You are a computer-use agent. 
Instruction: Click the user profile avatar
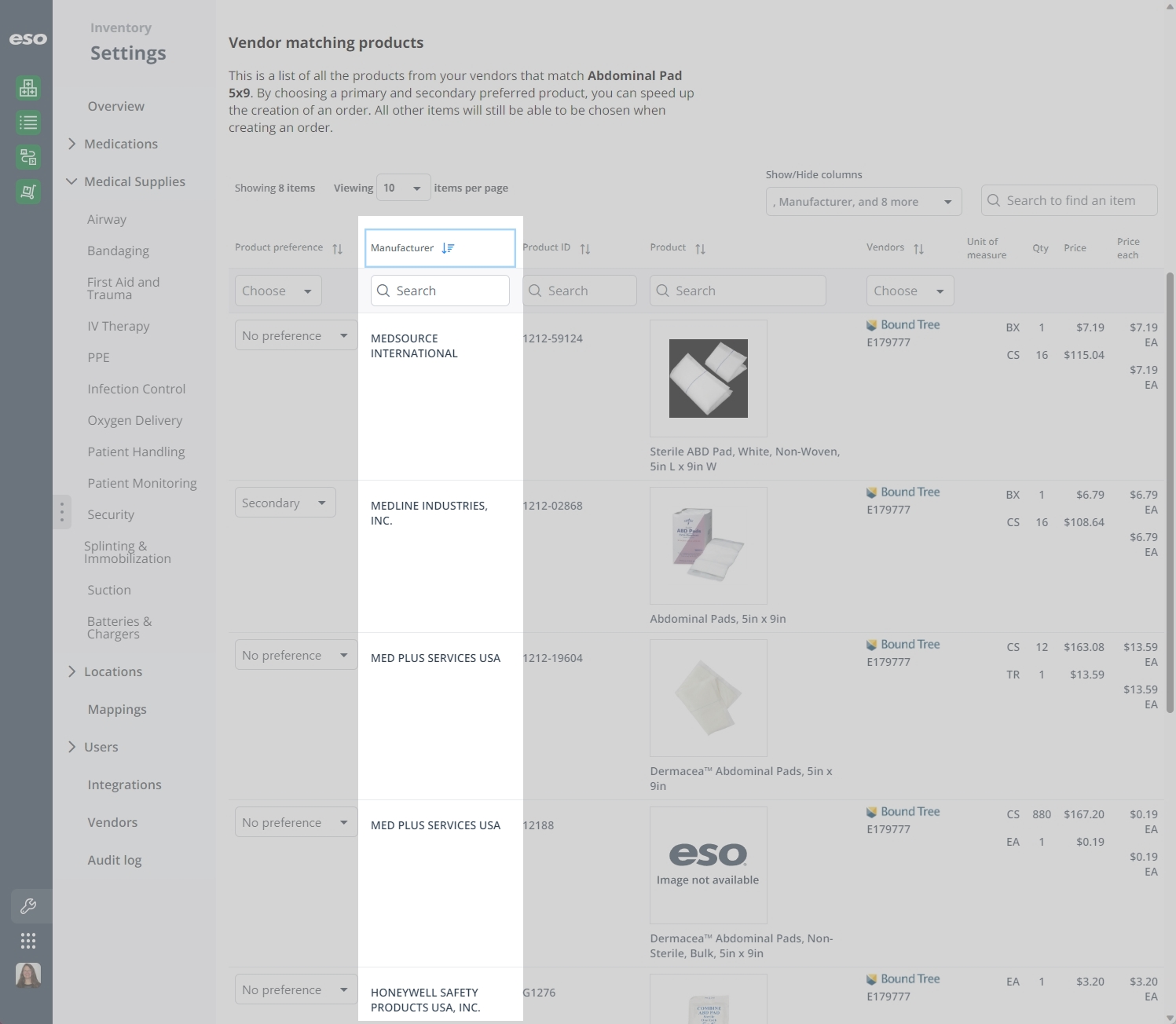point(28,975)
